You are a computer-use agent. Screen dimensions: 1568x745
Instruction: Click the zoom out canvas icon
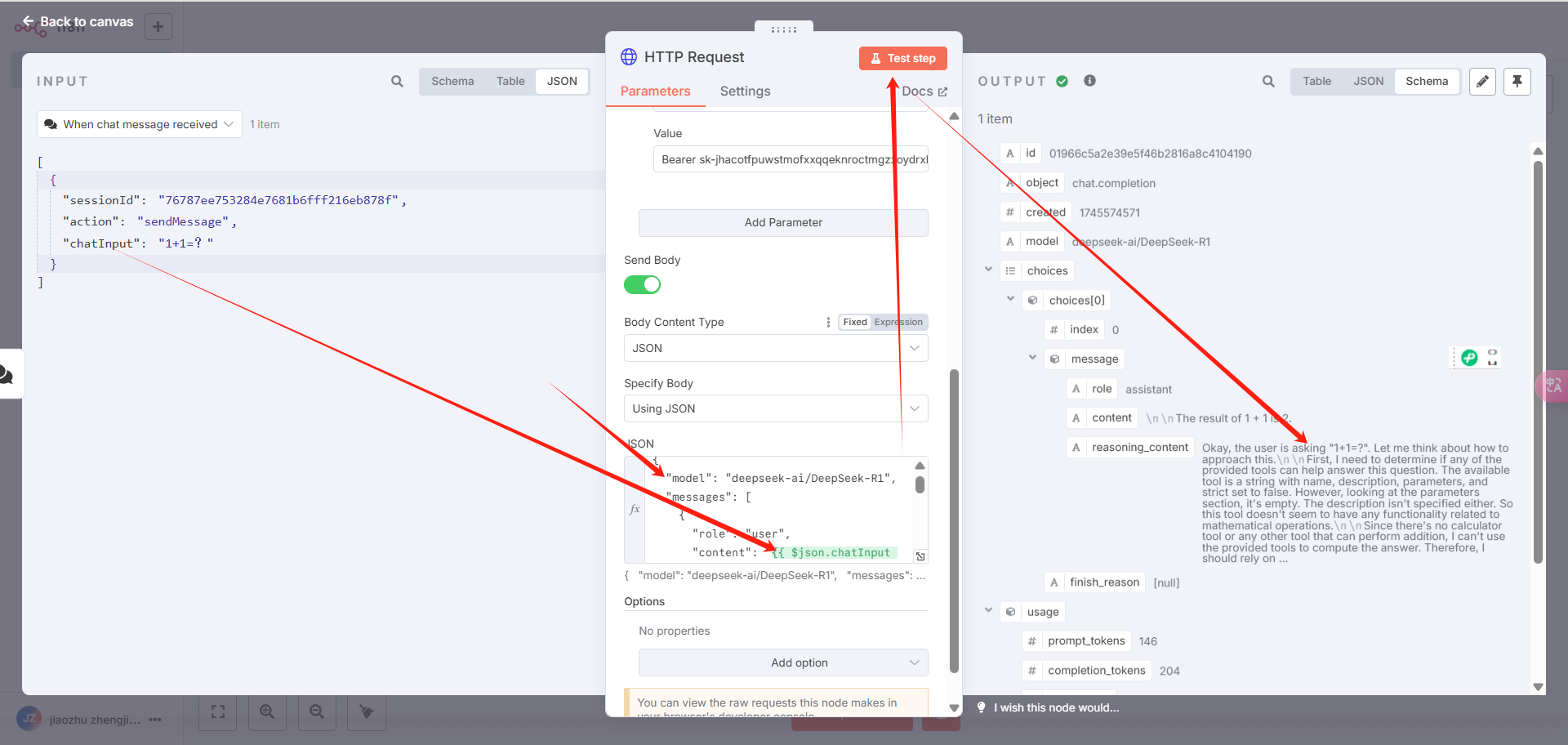[x=317, y=712]
